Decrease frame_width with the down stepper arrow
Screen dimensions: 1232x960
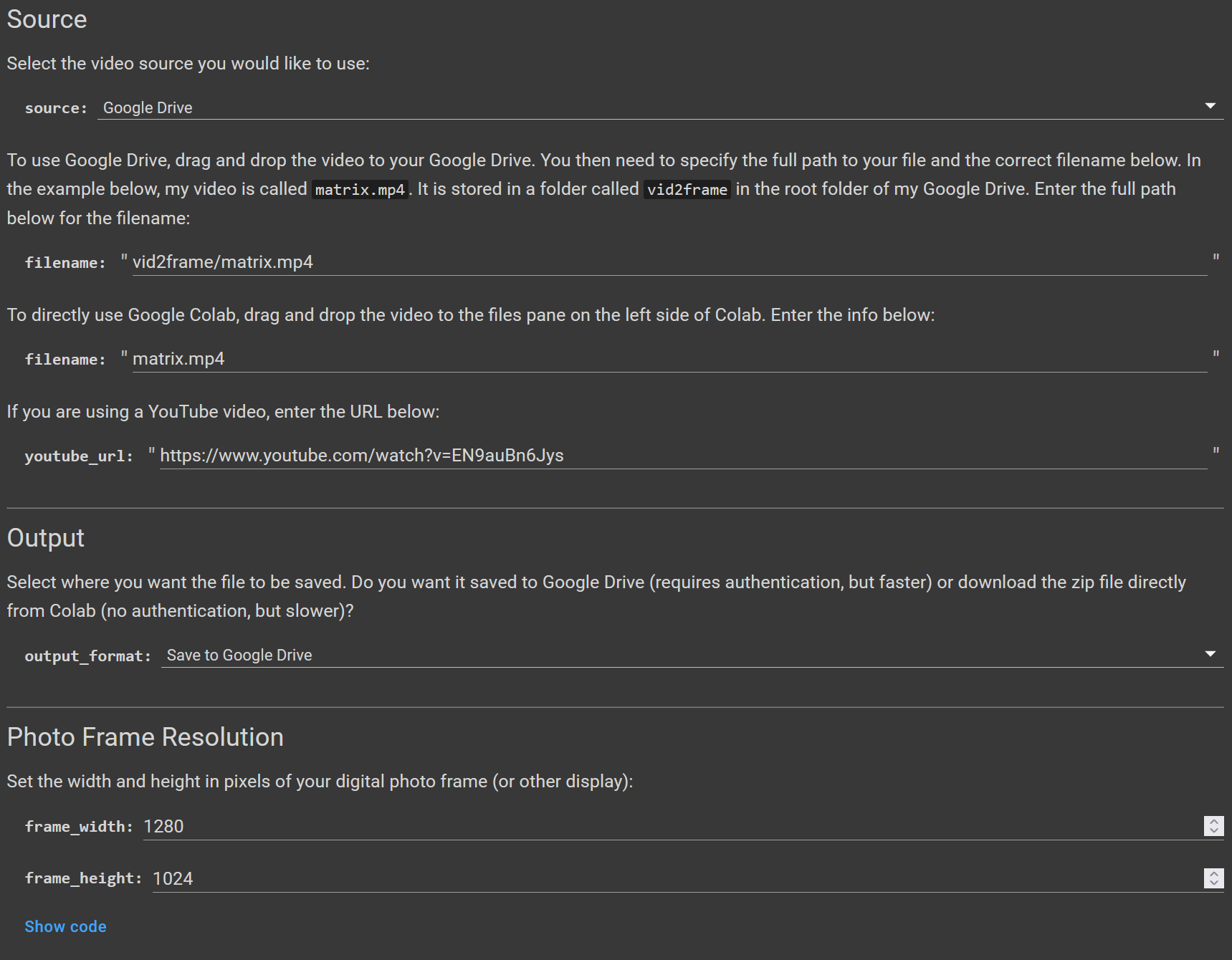pyautogui.click(x=1214, y=831)
